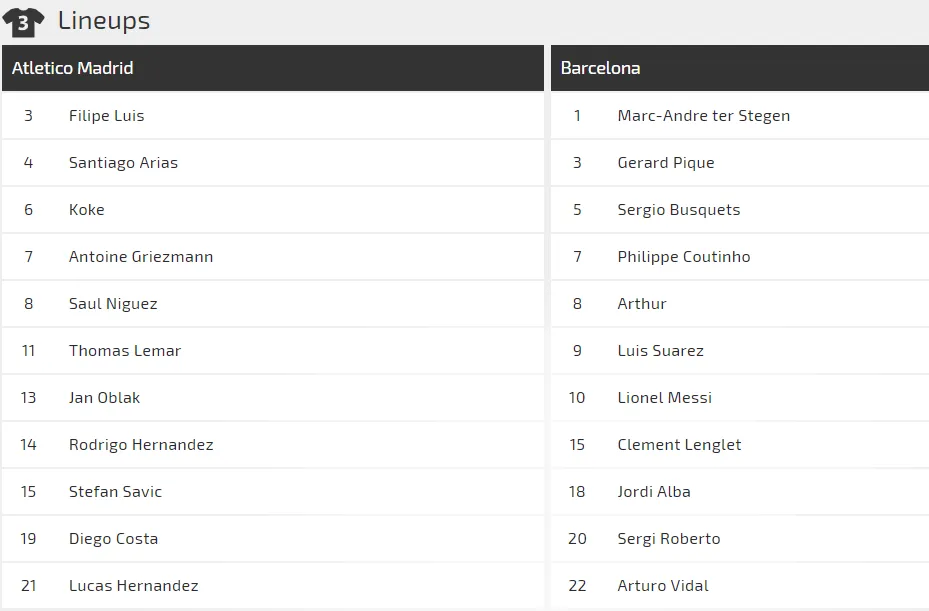Image resolution: width=929 pixels, height=611 pixels.
Task: Open Antoine Griezmann's player entry
Action: click(x=273, y=257)
